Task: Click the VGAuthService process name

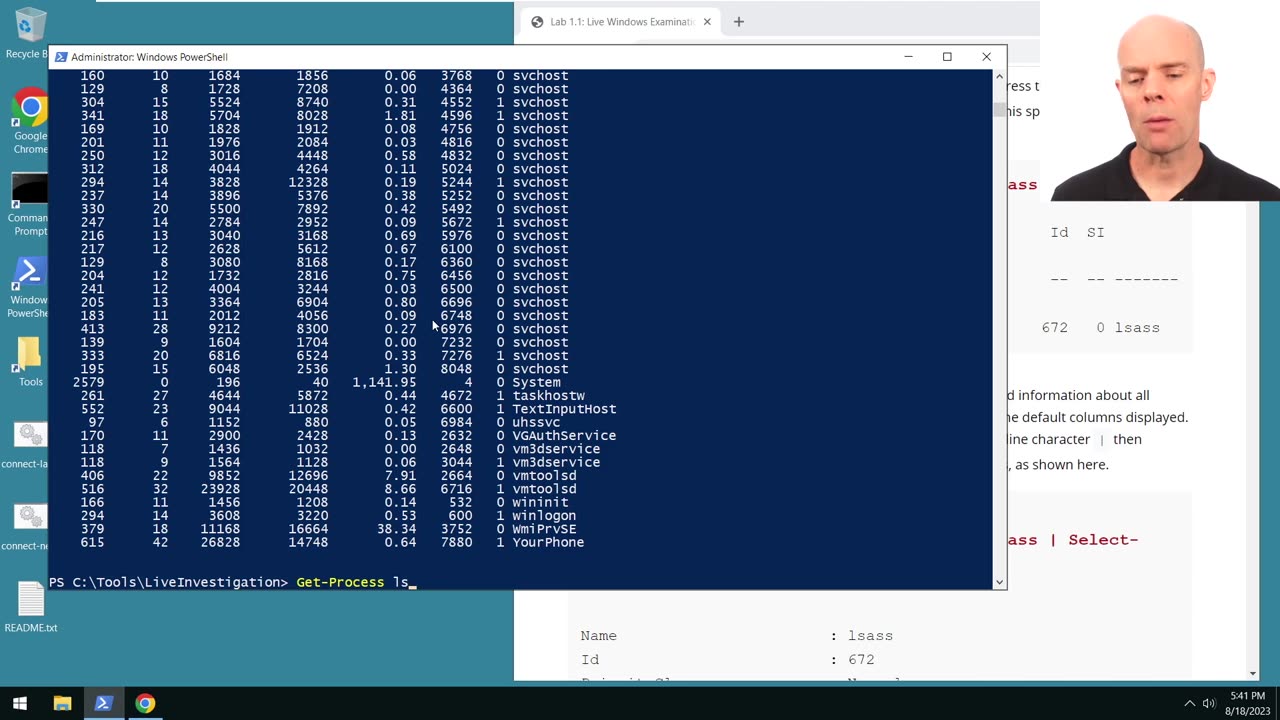Action: (564, 436)
